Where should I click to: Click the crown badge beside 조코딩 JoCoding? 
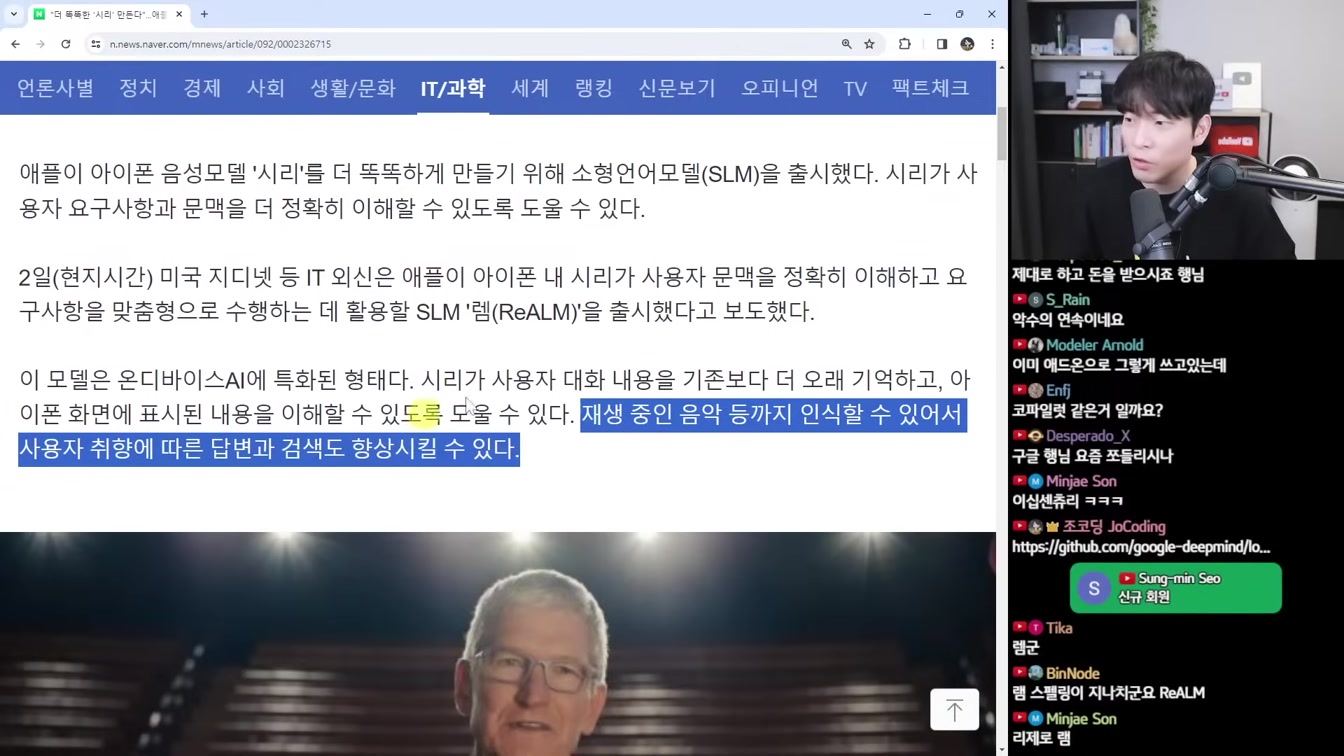[x=1052, y=526]
